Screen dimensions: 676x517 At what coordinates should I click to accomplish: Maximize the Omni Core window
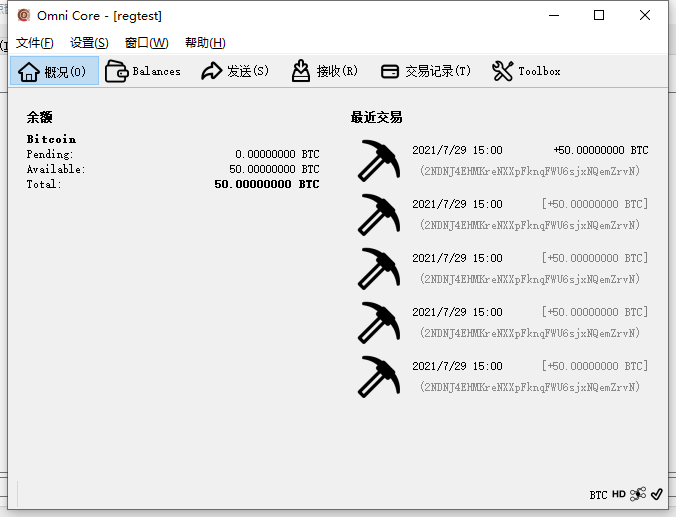tap(599, 16)
